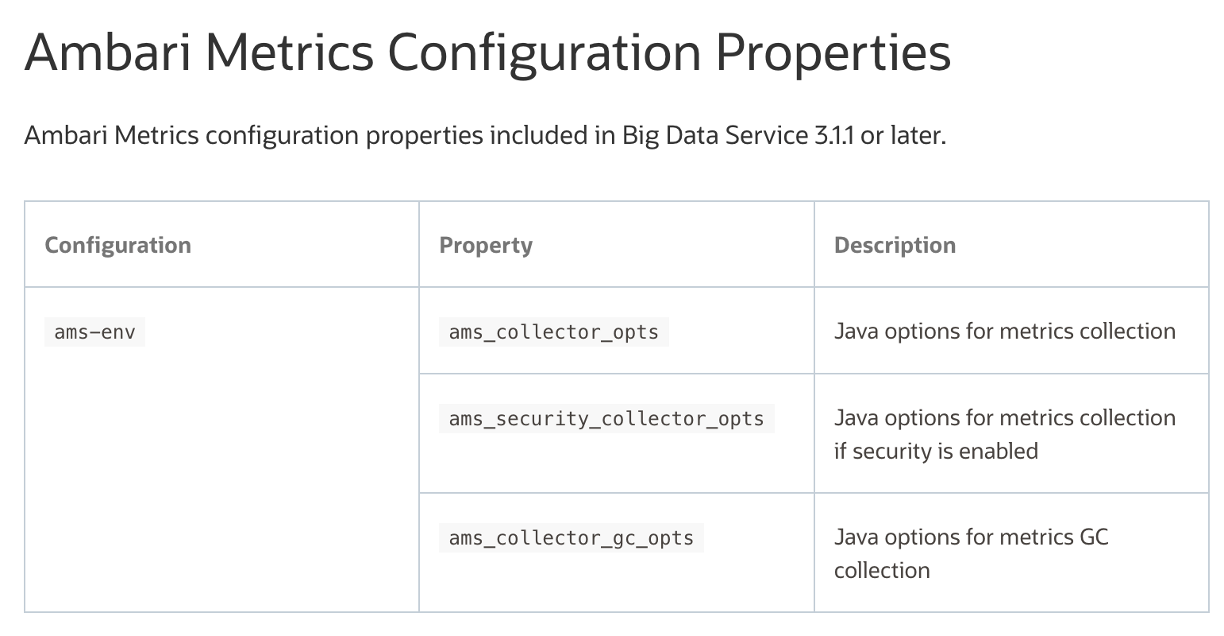Select the Configuration column header

coord(118,245)
